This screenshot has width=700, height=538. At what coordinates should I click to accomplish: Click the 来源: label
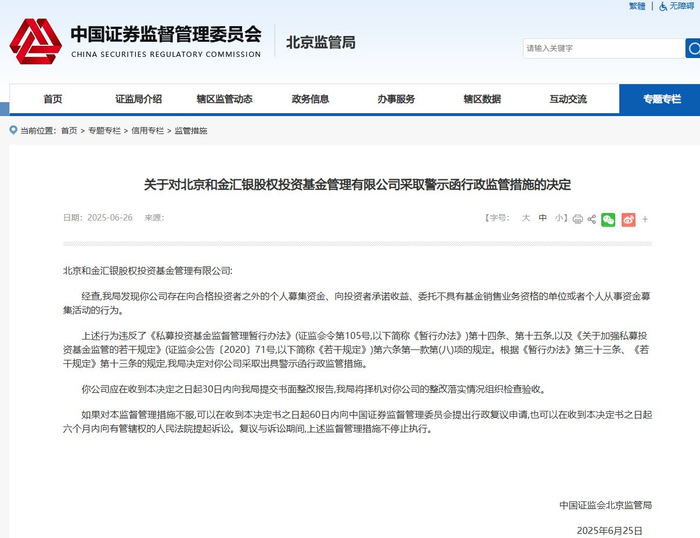pos(154,217)
